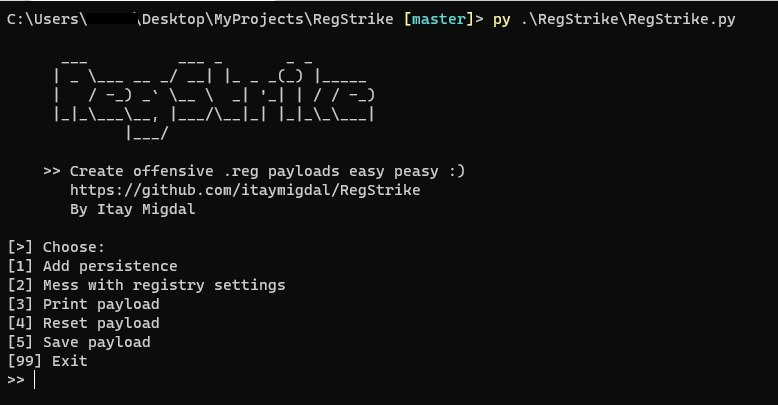Click the RegStrike GitHub URL
This screenshot has width=778, height=405.
point(245,190)
